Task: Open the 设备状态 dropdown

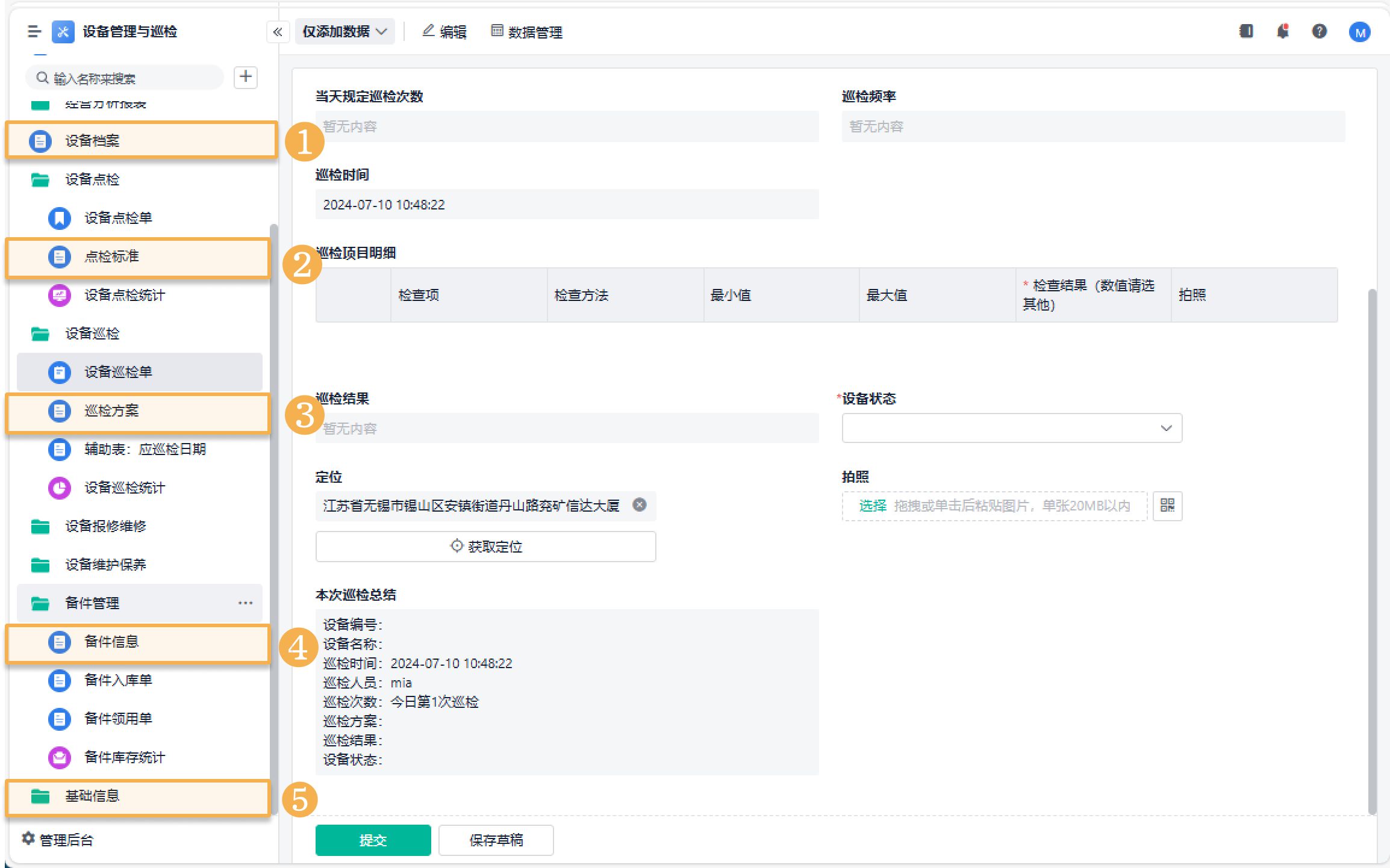Action: click(1011, 428)
